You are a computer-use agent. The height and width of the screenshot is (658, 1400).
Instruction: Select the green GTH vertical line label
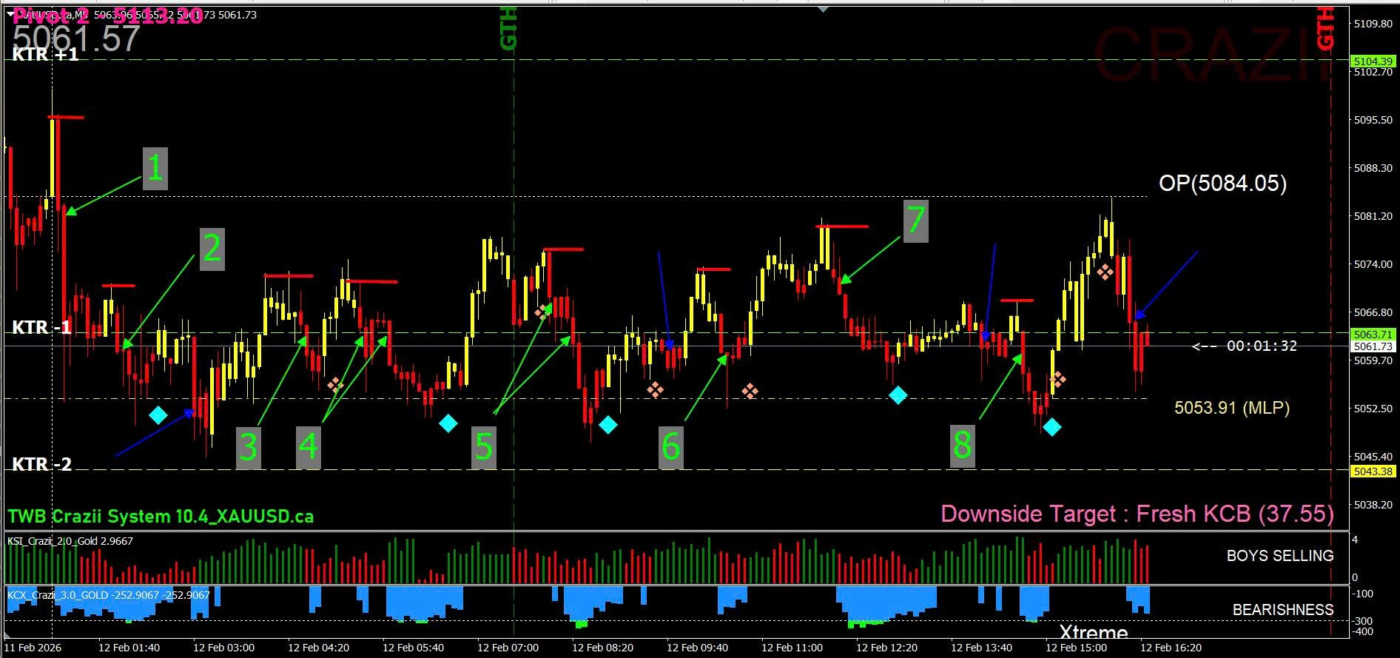point(509,28)
